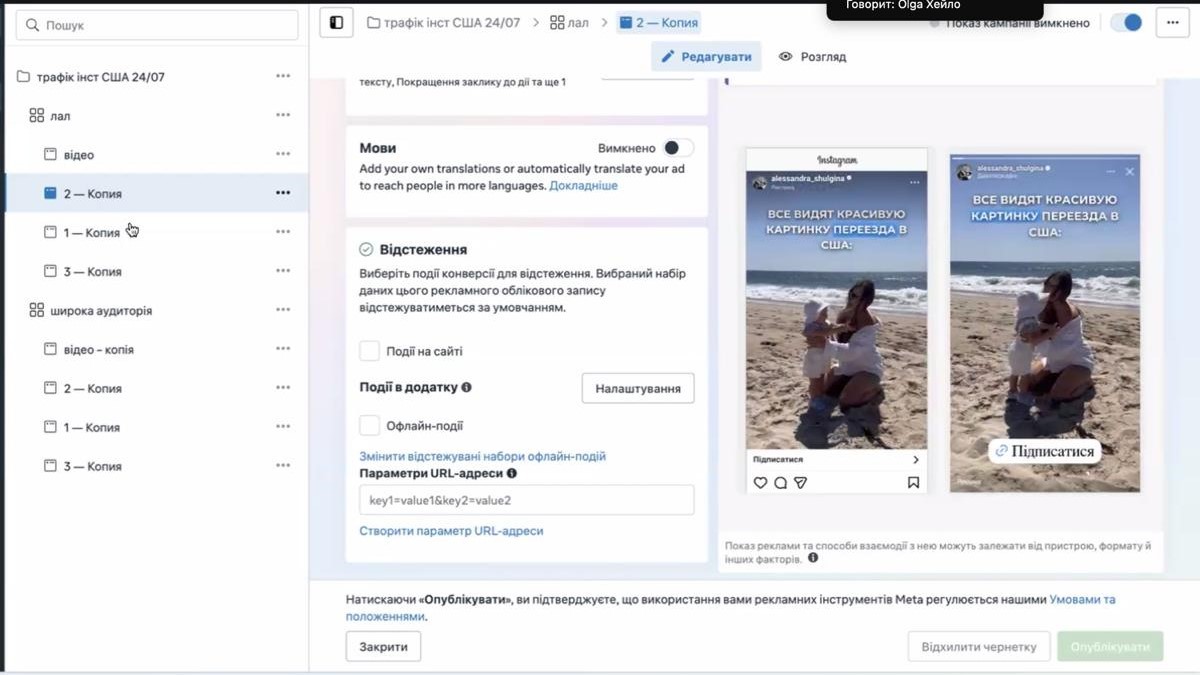Check the Події на сайті checkbox

point(370,351)
